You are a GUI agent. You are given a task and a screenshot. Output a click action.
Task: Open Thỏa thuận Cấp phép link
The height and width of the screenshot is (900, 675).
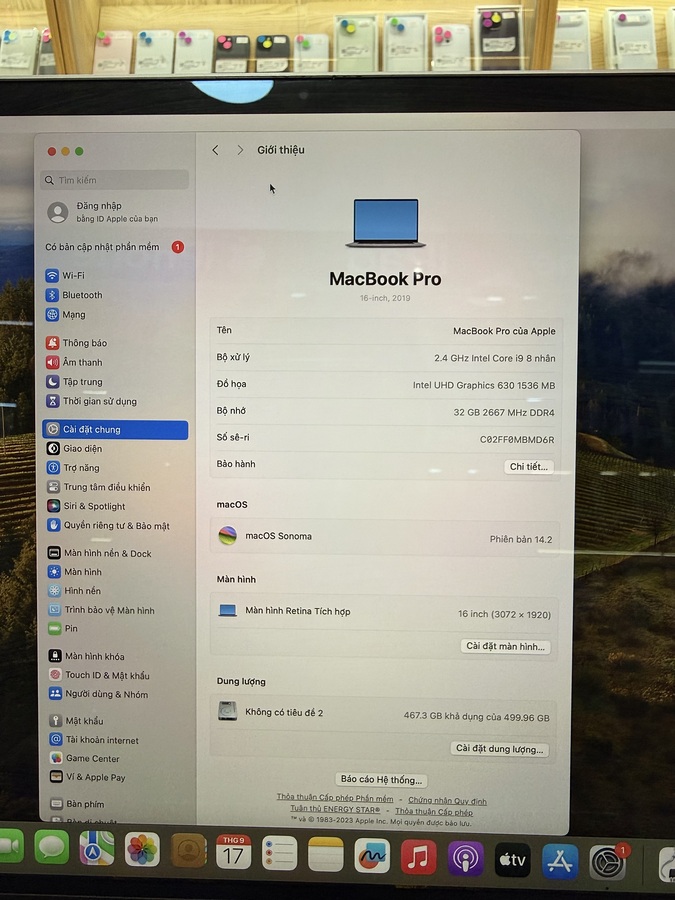pos(434,812)
